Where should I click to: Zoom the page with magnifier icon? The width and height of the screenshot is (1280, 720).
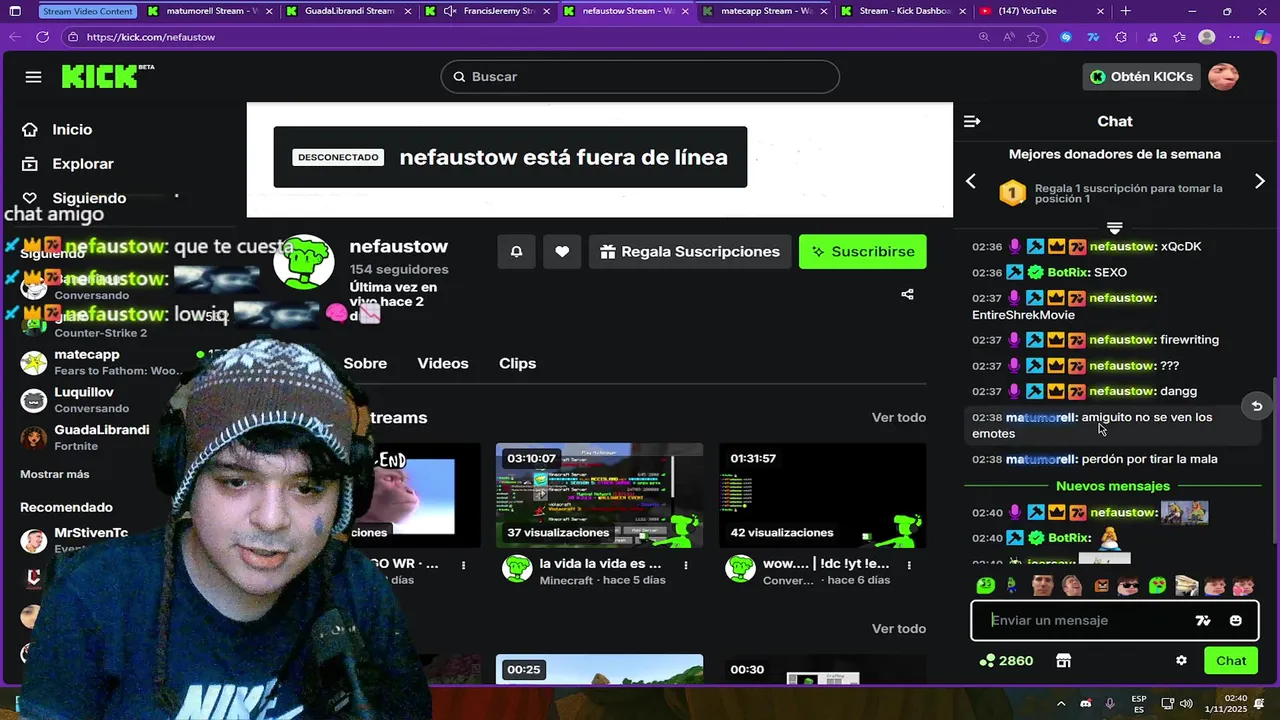tap(984, 37)
